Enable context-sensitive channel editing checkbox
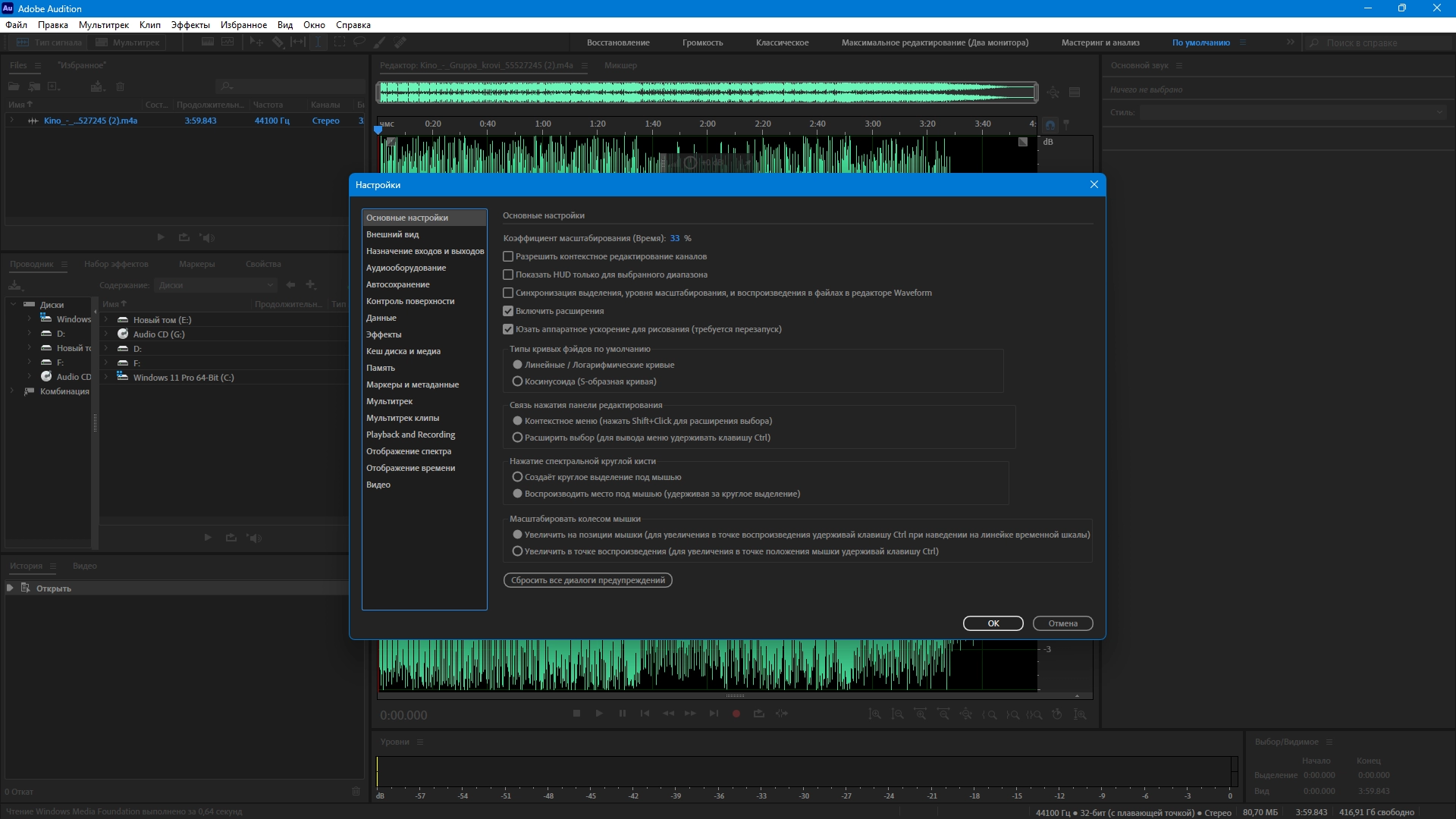The height and width of the screenshot is (819, 1456). pos(508,256)
